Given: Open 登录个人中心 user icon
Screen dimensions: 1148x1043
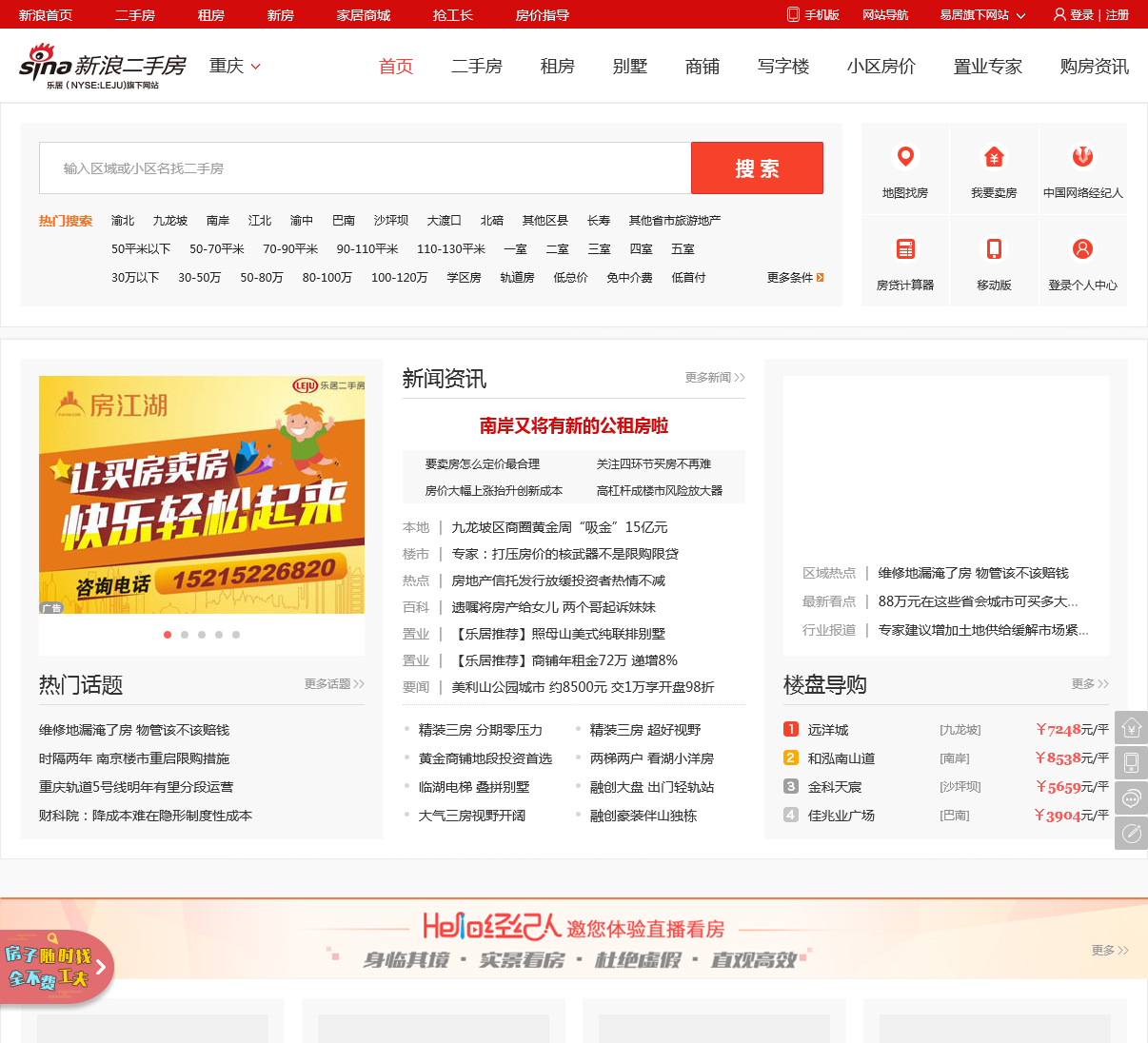Looking at the screenshot, I should coord(1082,248).
